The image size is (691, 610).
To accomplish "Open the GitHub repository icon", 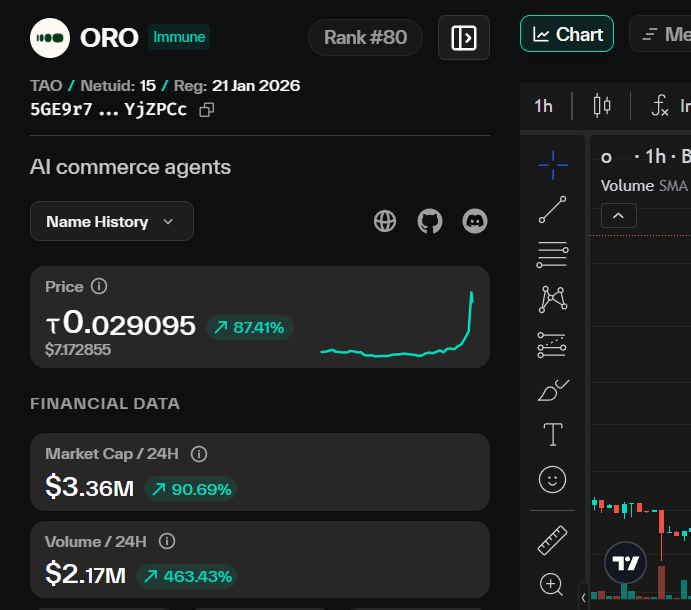I will [x=430, y=221].
